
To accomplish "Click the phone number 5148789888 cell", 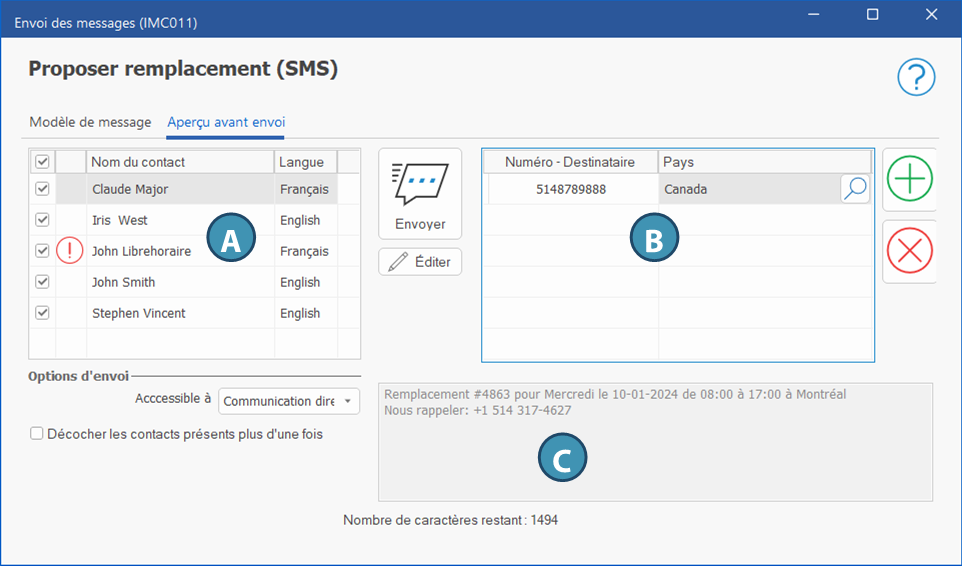I will pos(570,189).
